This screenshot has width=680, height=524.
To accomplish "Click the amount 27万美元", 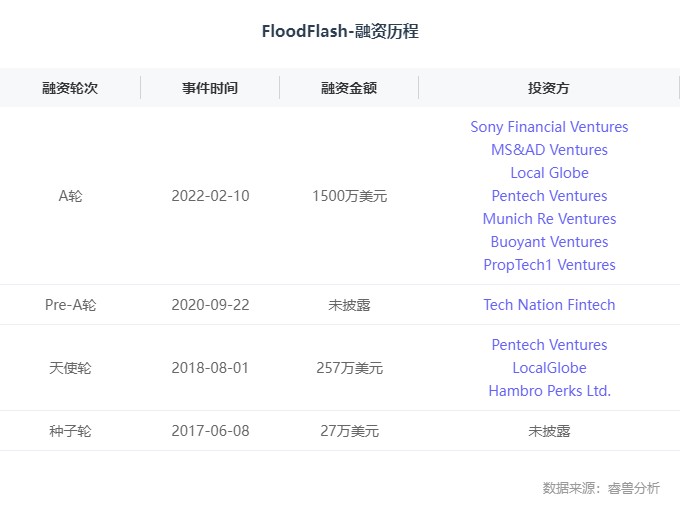I will [x=350, y=431].
